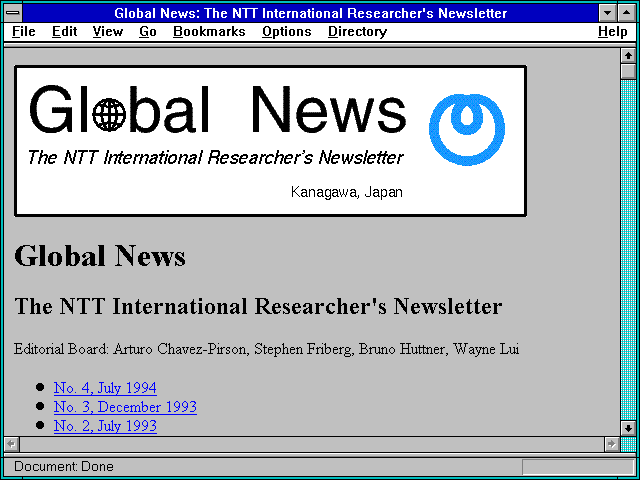Viewport: 640px width, 480px height.
Task: Click the vertical scrollbar thumb
Action: pyautogui.click(x=628, y=71)
